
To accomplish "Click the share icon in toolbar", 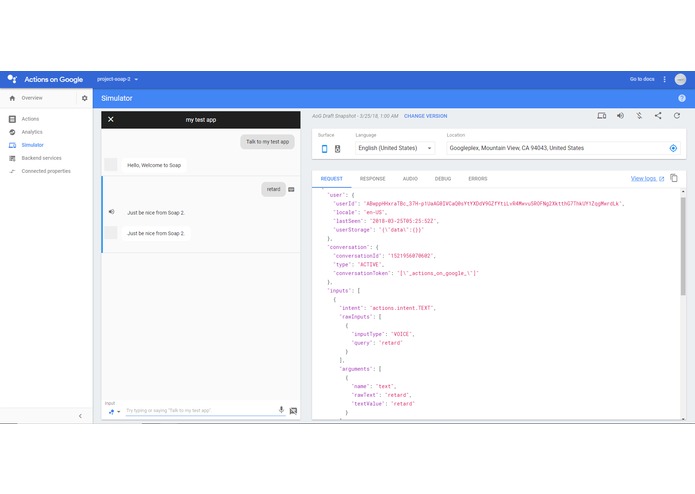I will [658, 116].
